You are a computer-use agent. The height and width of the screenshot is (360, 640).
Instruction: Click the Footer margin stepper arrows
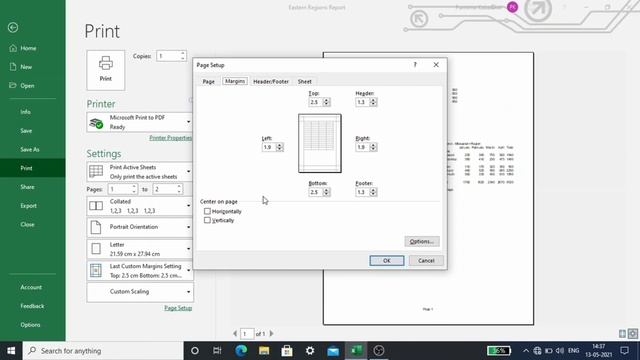coord(373,192)
